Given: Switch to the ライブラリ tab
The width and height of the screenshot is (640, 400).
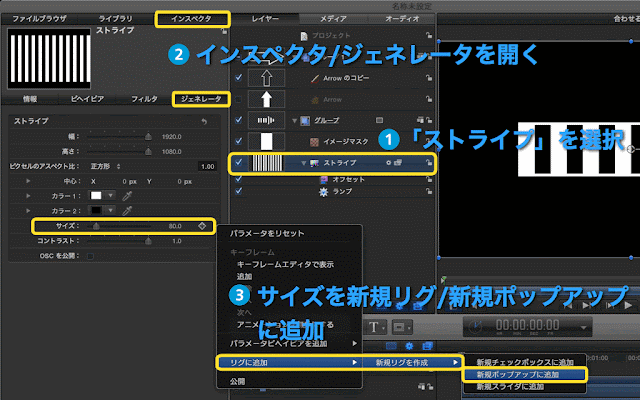Looking at the screenshot, I should [116, 19].
